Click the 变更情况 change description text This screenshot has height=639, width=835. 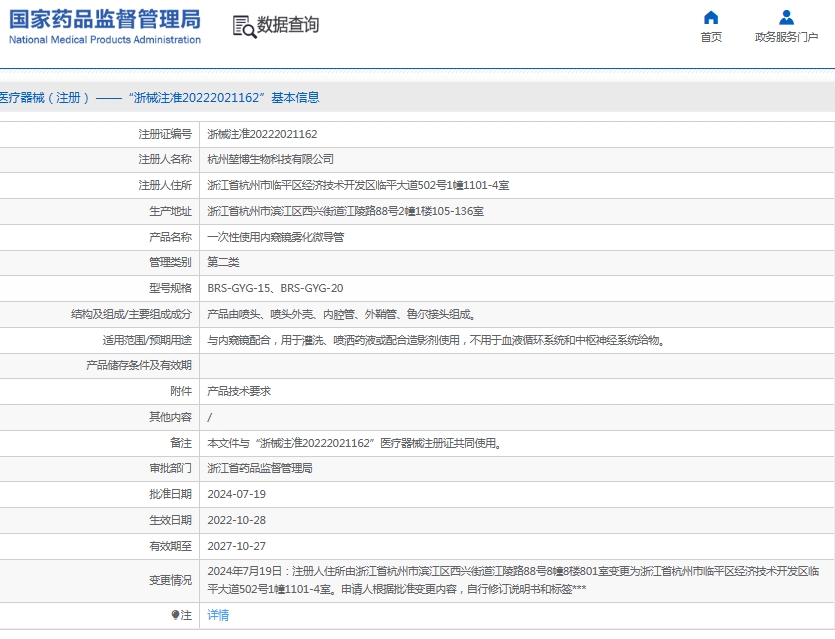[513, 580]
